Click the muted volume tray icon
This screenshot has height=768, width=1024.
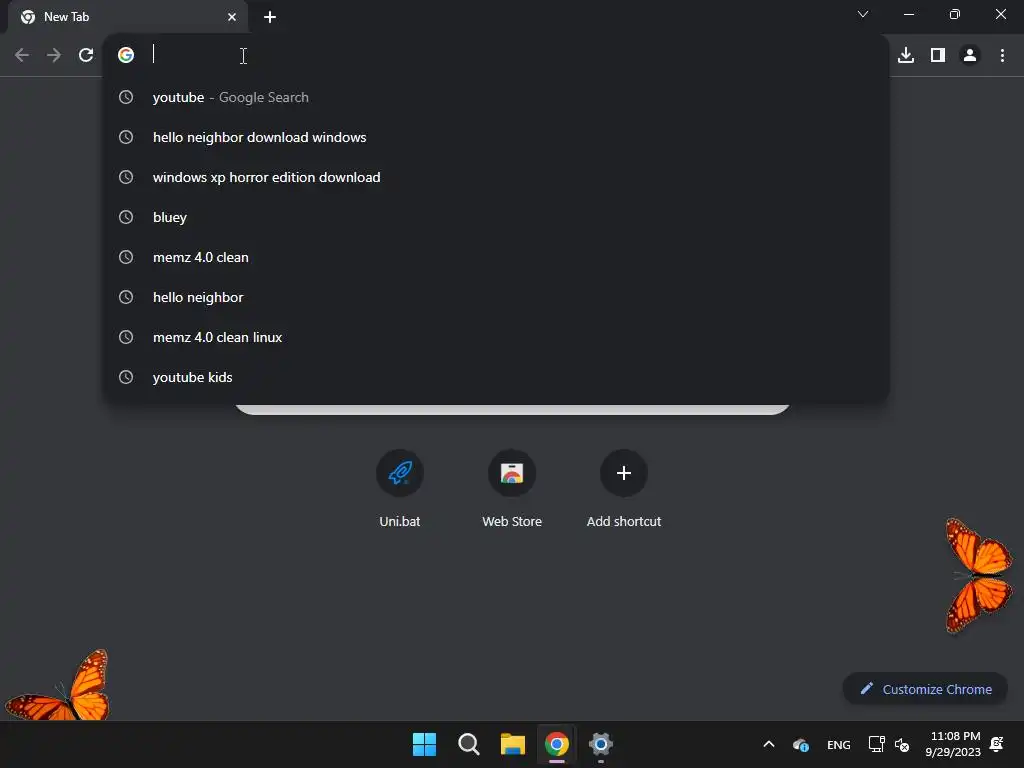click(x=902, y=744)
